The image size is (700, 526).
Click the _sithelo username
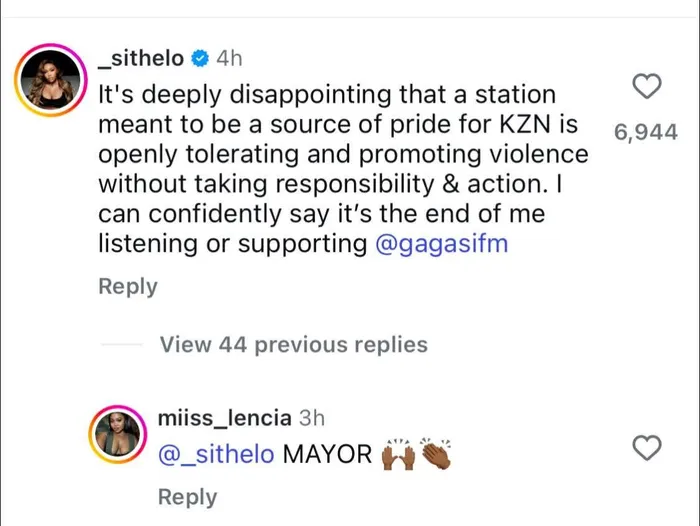pos(140,59)
